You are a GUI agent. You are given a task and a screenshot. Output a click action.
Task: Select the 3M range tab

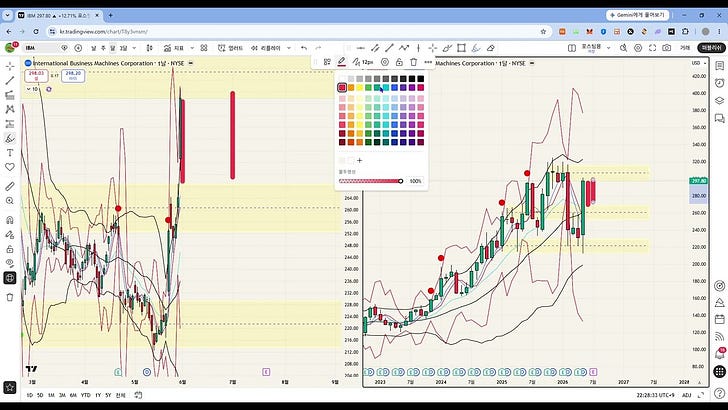pos(62,395)
